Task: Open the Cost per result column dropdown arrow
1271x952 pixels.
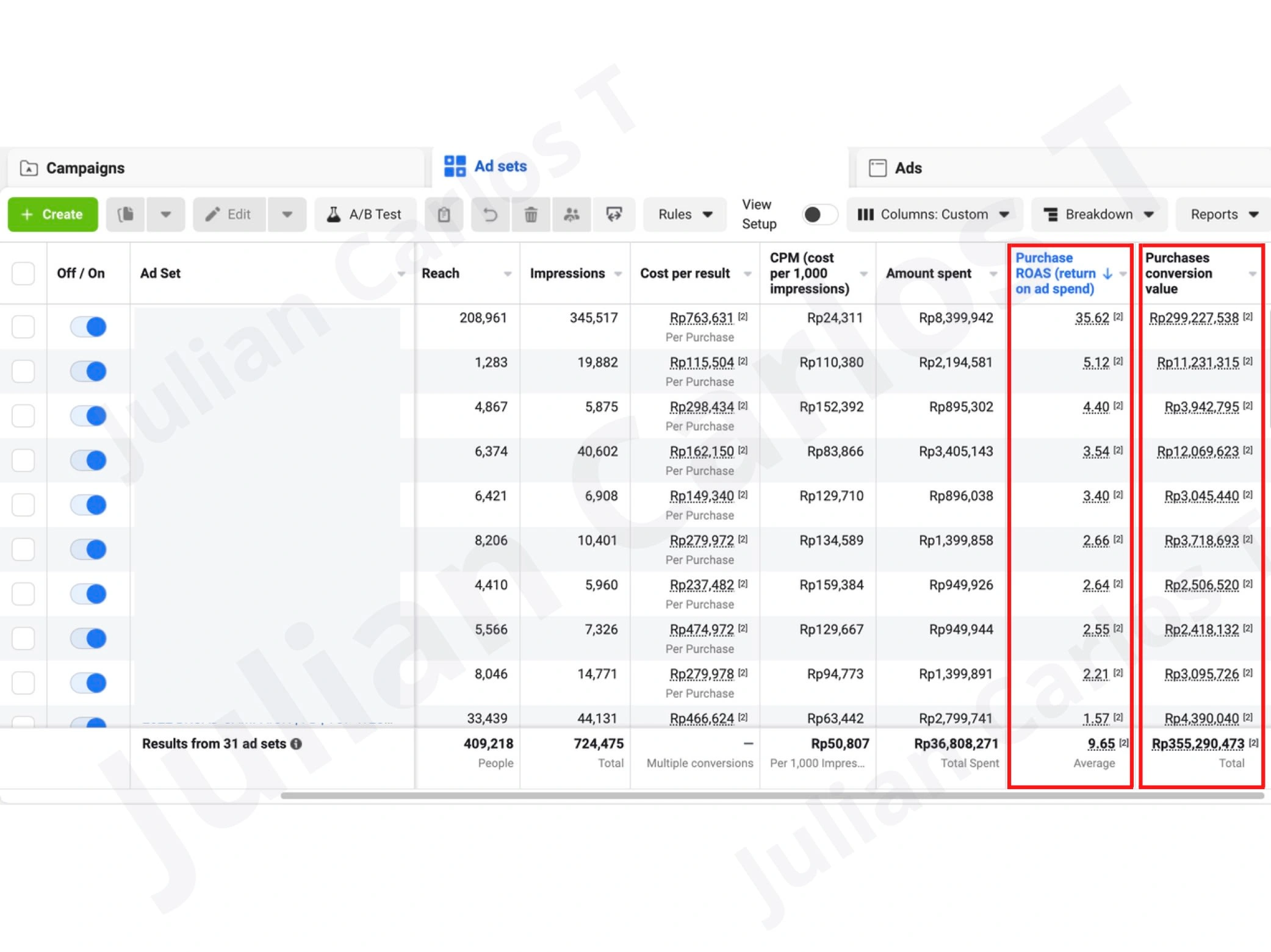Action: tap(747, 274)
